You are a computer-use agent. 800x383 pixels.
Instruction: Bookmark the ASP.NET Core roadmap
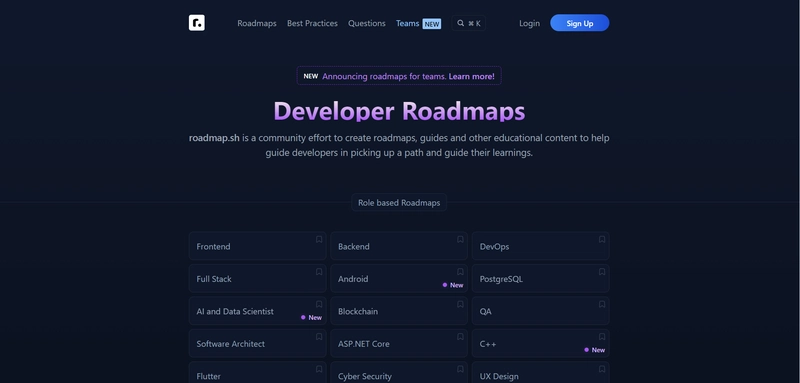pyautogui.click(x=460, y=337)
